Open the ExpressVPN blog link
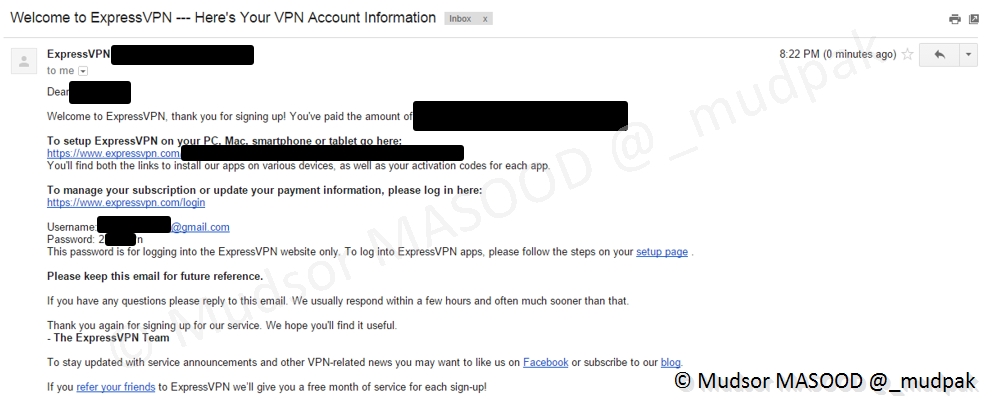 coord(670,362)
